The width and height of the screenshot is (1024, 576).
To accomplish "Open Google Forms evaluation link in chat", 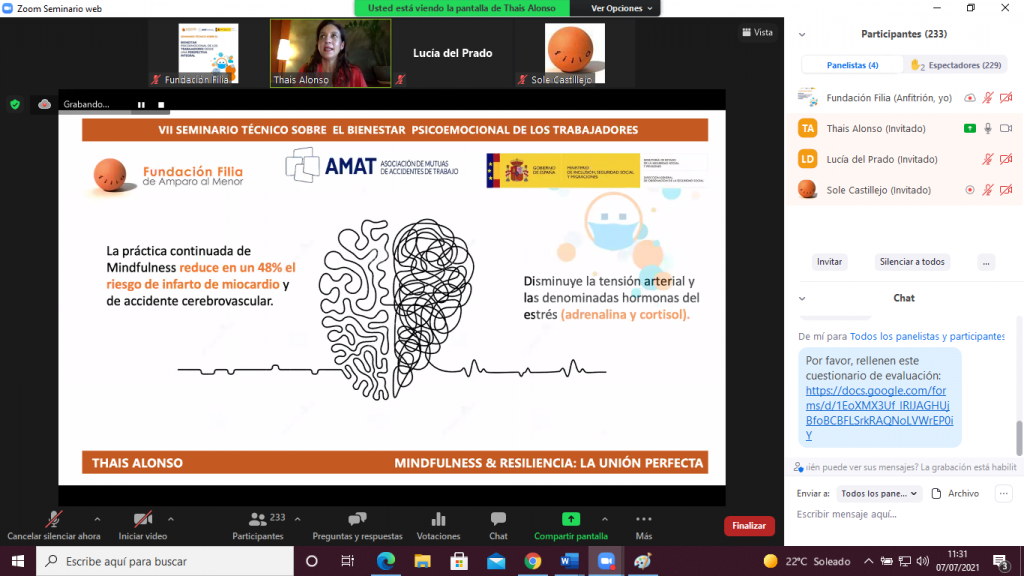I will [879, 413].
